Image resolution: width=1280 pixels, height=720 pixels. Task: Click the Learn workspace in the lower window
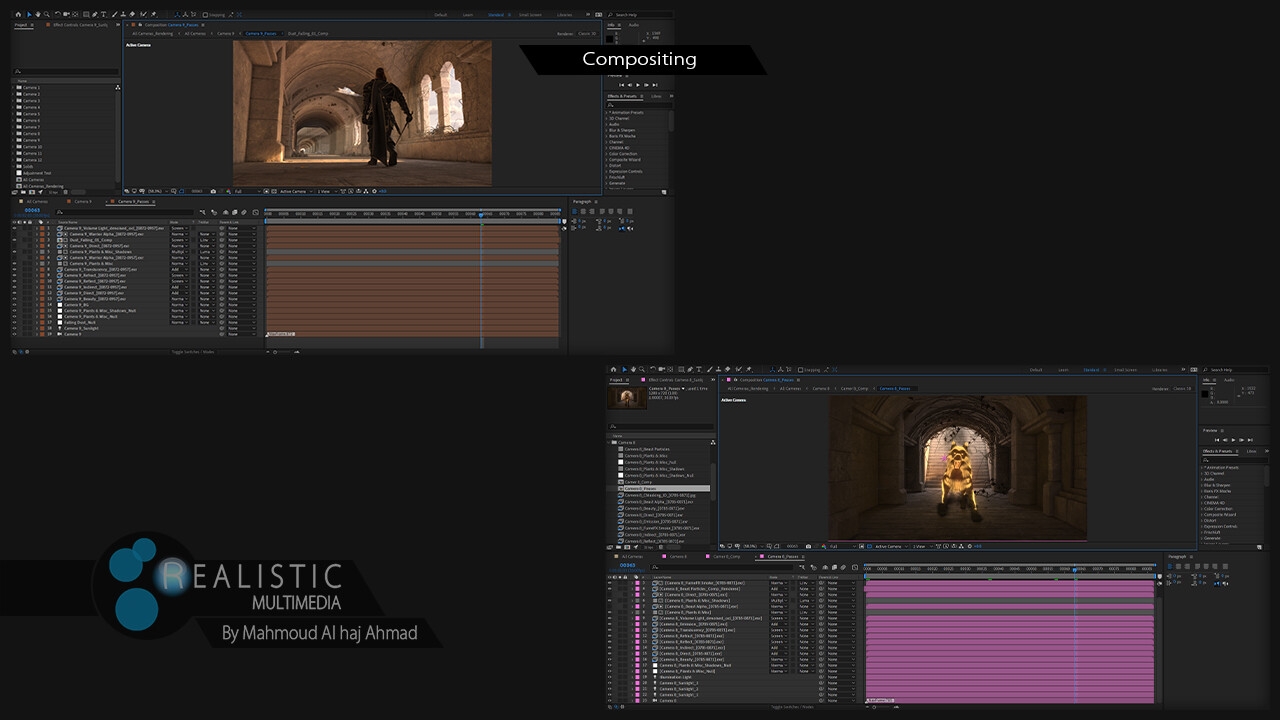pos(1063,370)
